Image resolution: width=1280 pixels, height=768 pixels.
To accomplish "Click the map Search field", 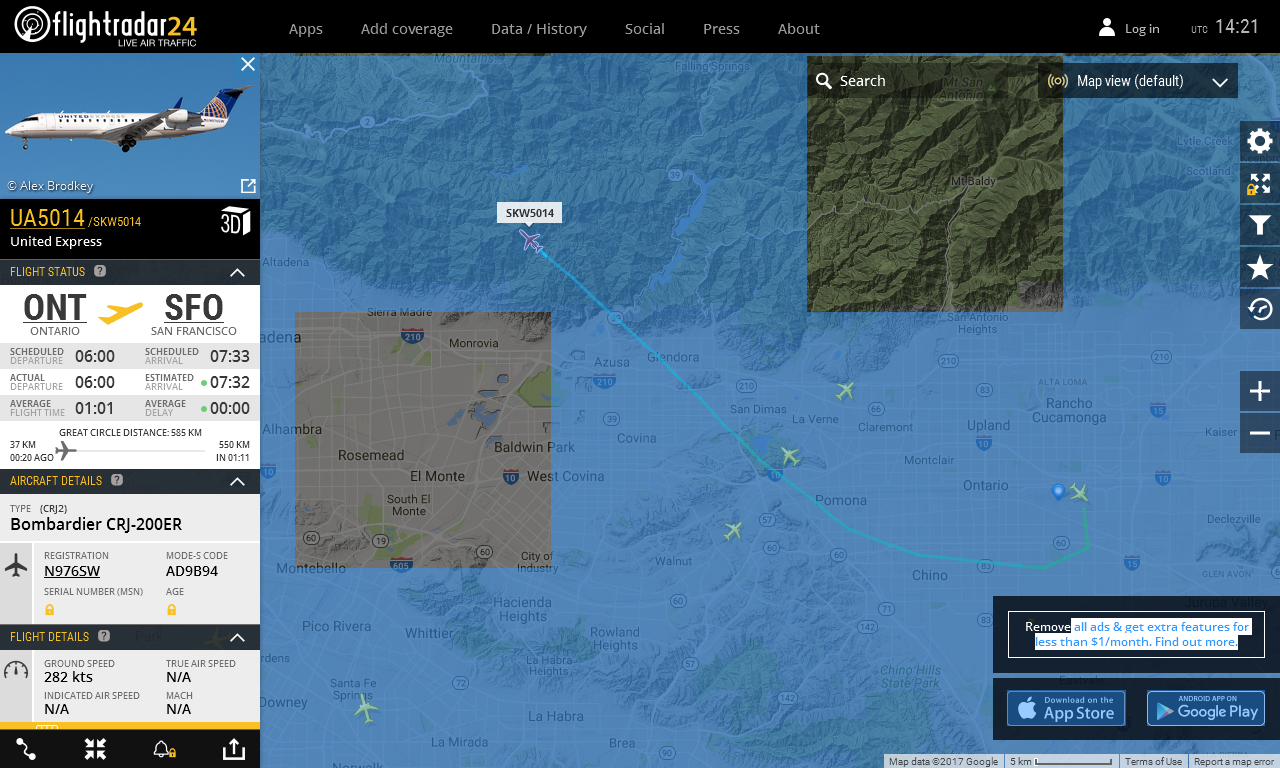I will coord(922,81).
